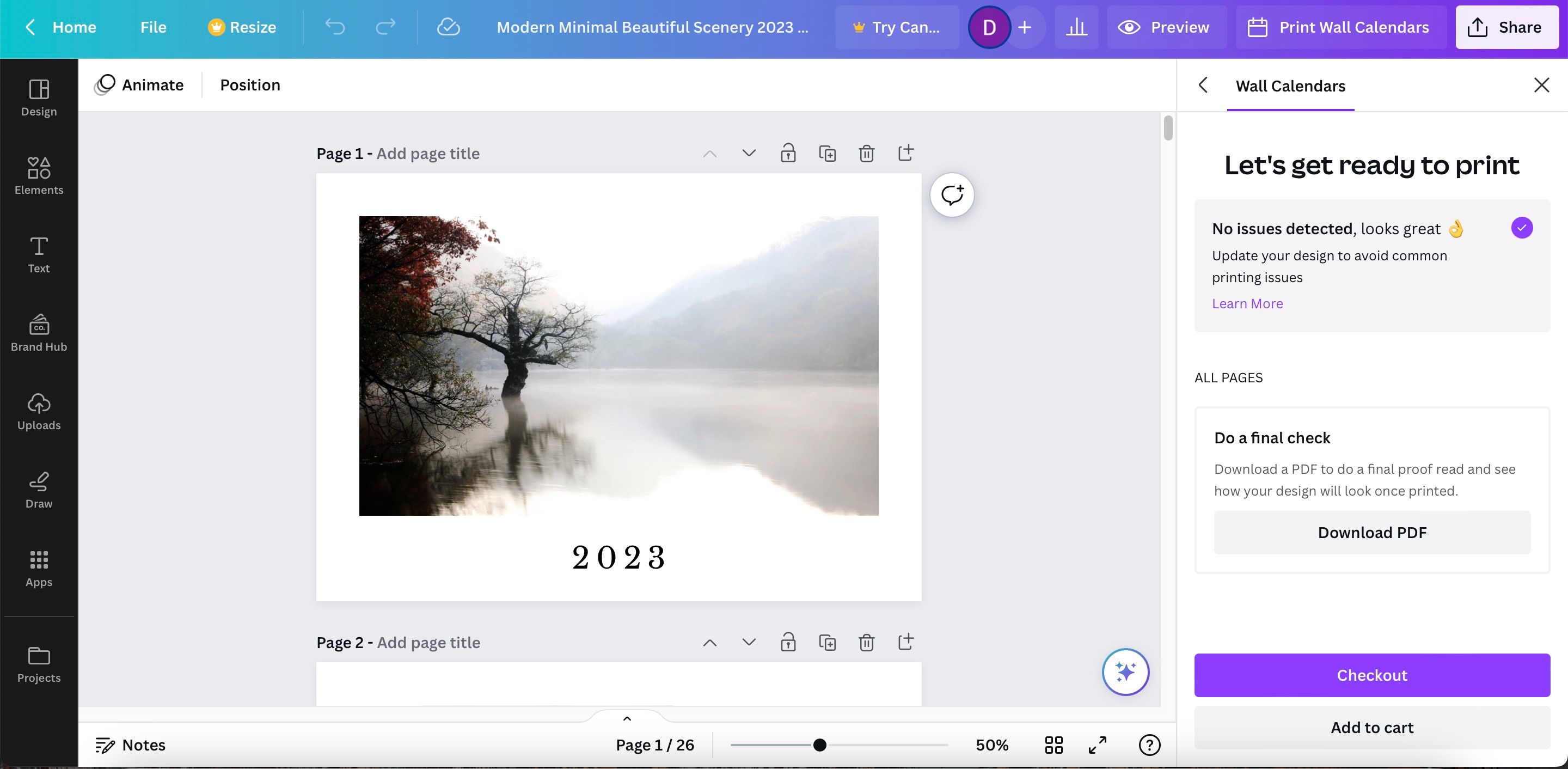Viewport: 1568px width, 769px height.
Task: Click Add page title for Page 1
Action: (428, 154)
